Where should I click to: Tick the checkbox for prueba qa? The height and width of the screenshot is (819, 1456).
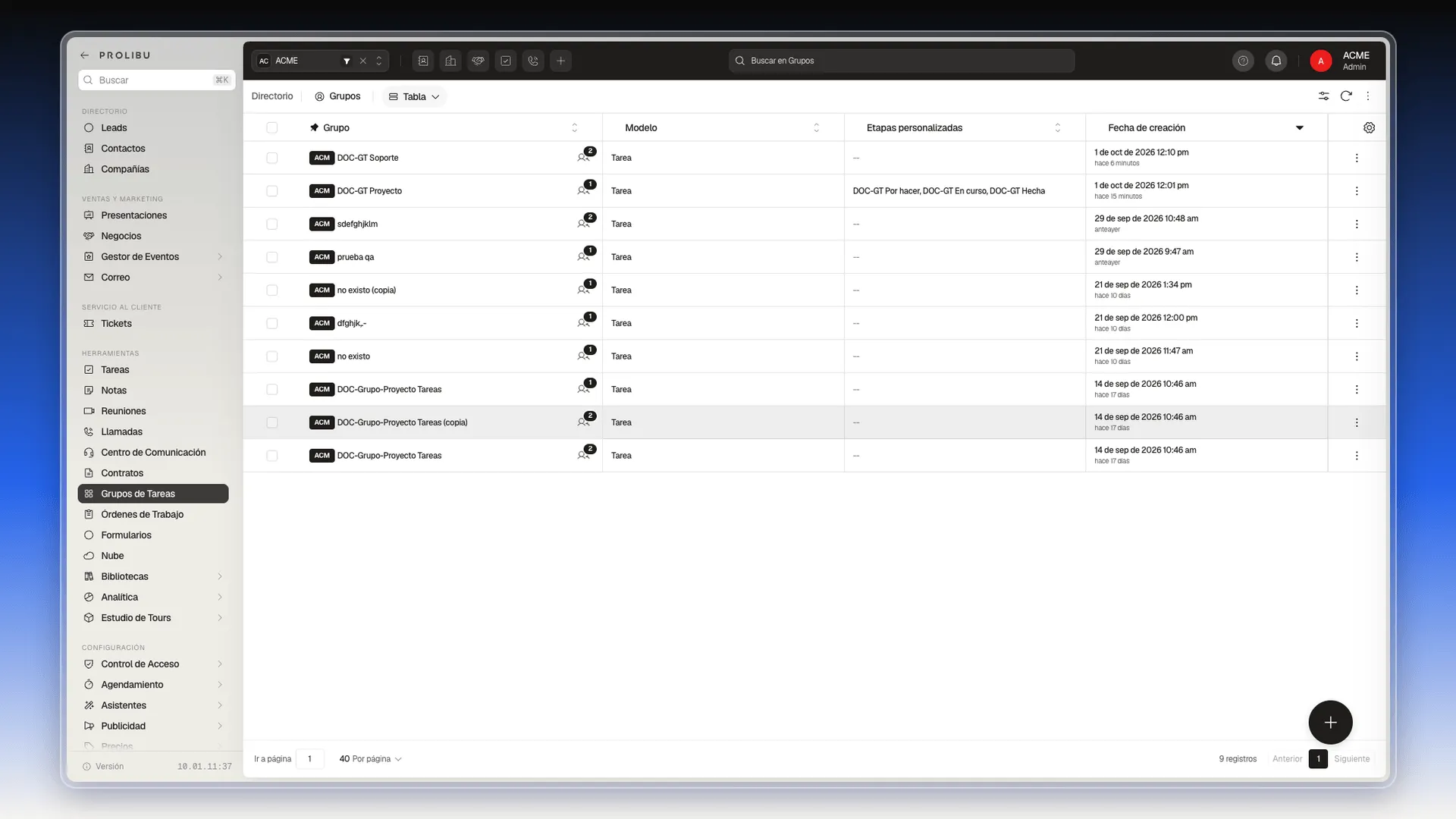coord(271,257)
